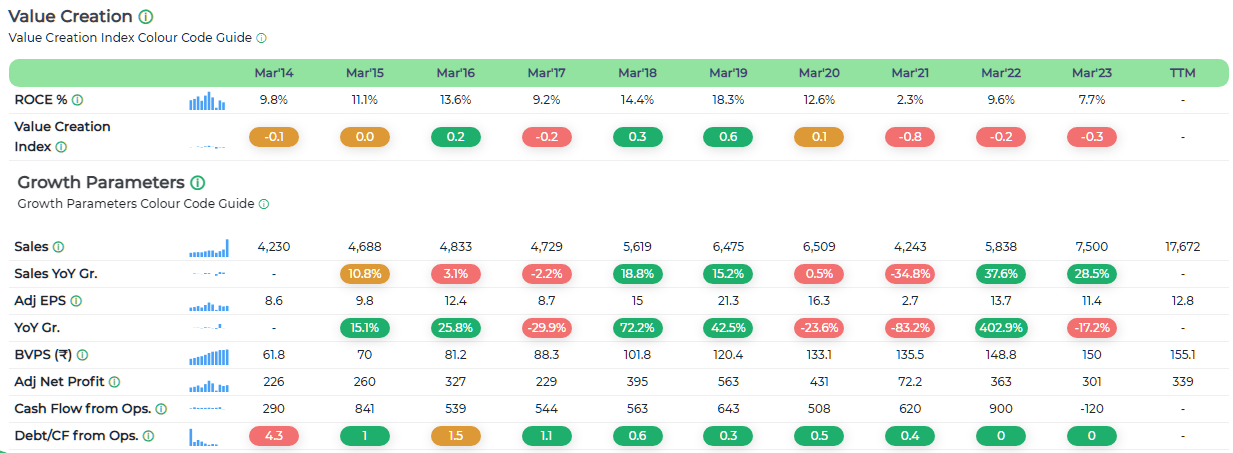The image size is (1233, 453).
Task: Click the green 0.6 Value Creation Index badge
Action: point(728,137)
